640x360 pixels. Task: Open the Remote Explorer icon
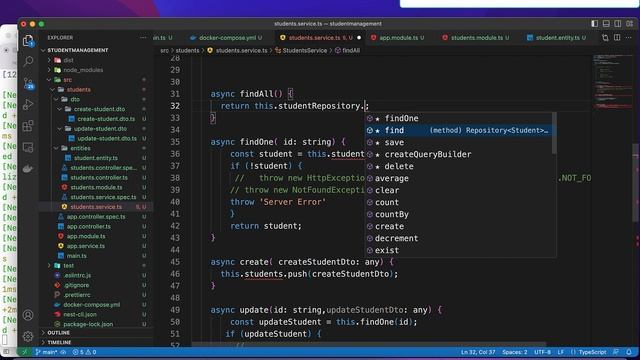coord(28,147)
